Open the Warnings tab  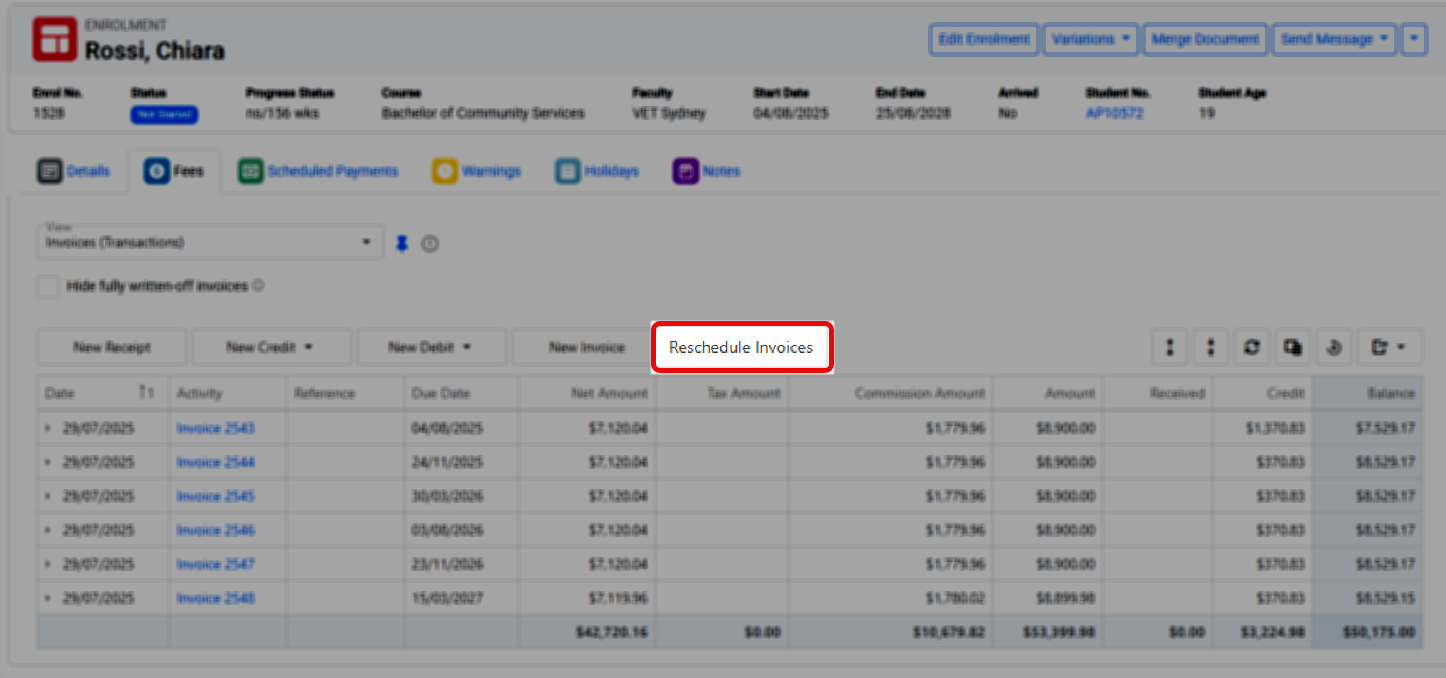pyautogui.click(x=477, y=171)
